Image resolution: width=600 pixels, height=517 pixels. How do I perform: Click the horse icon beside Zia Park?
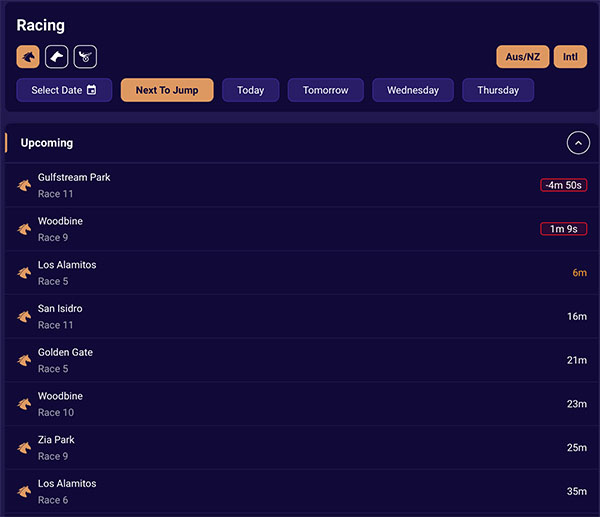tap(24, 448)
